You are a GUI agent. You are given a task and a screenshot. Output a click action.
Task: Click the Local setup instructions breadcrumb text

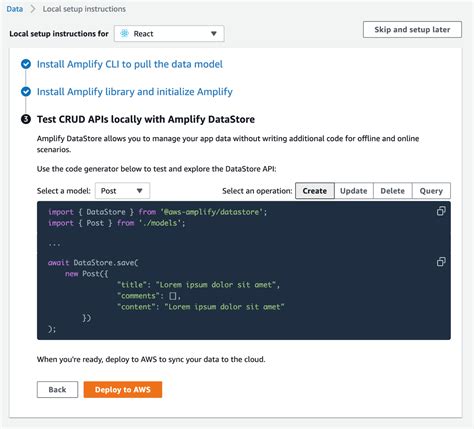coord(84,9)
